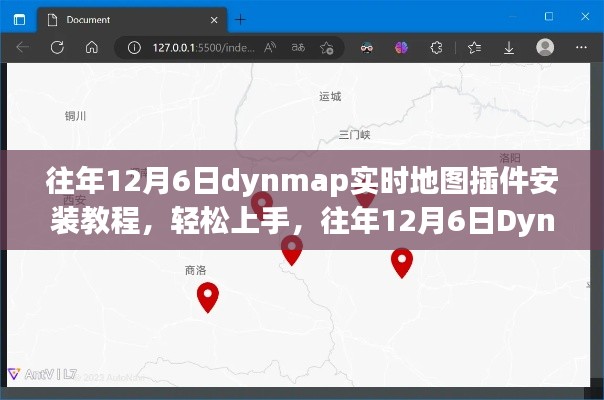View site information icon in address bar

pyautogui.click(x=132, y=47)
